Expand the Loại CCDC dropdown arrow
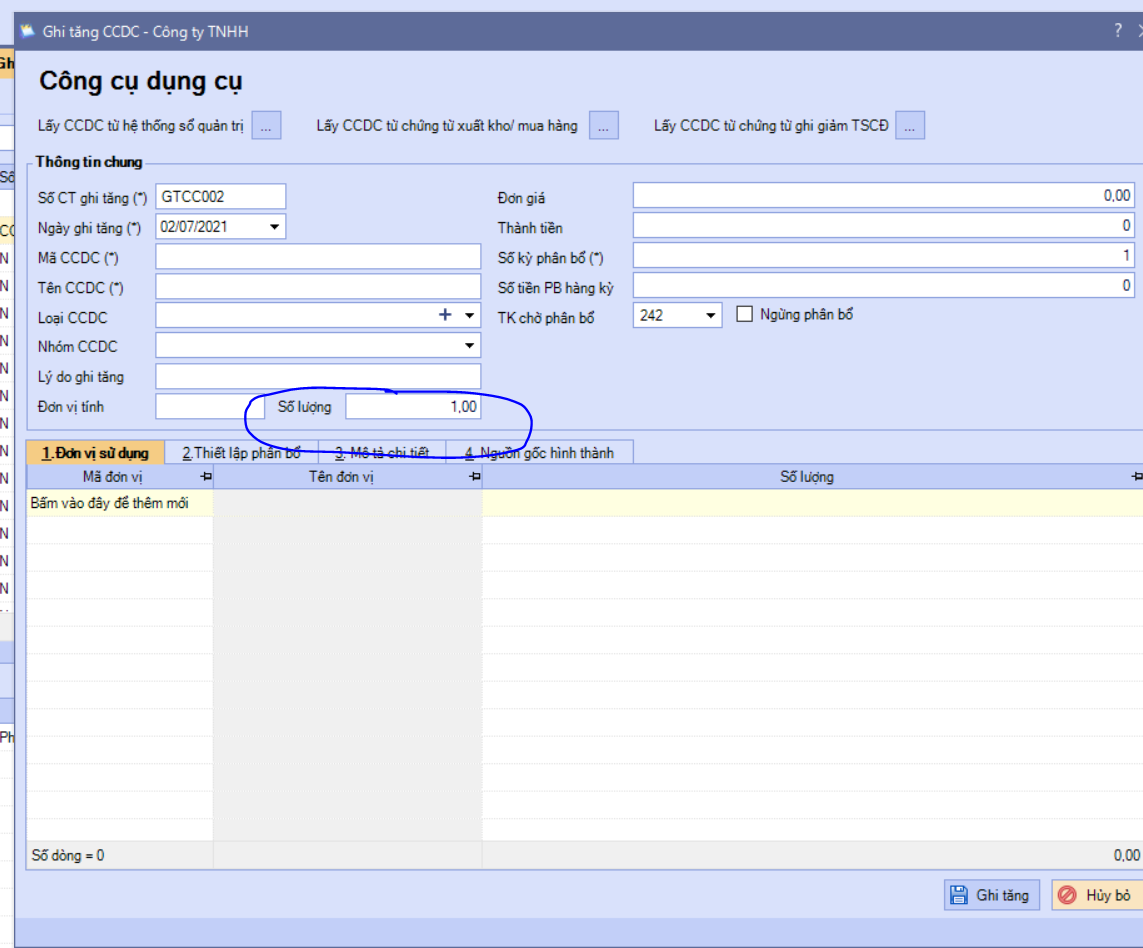This screenshot has height=948, width=1143. click(469, 315)
